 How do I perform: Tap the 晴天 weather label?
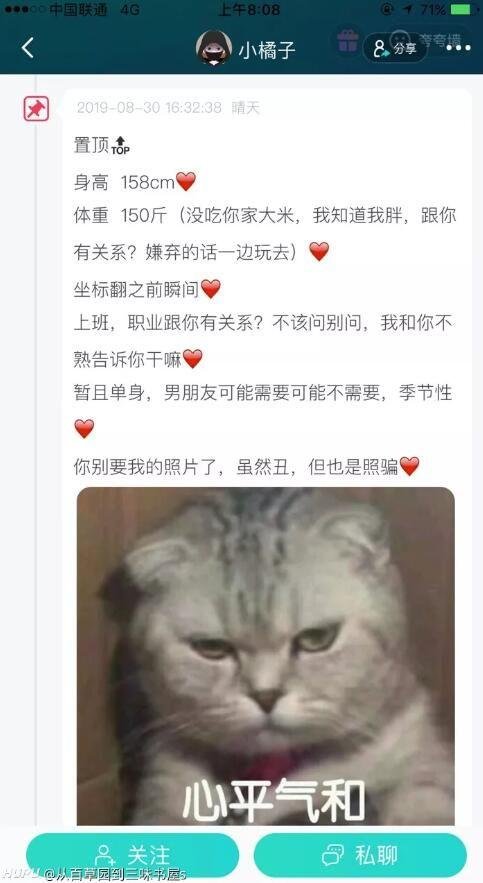tap(246, 108)
